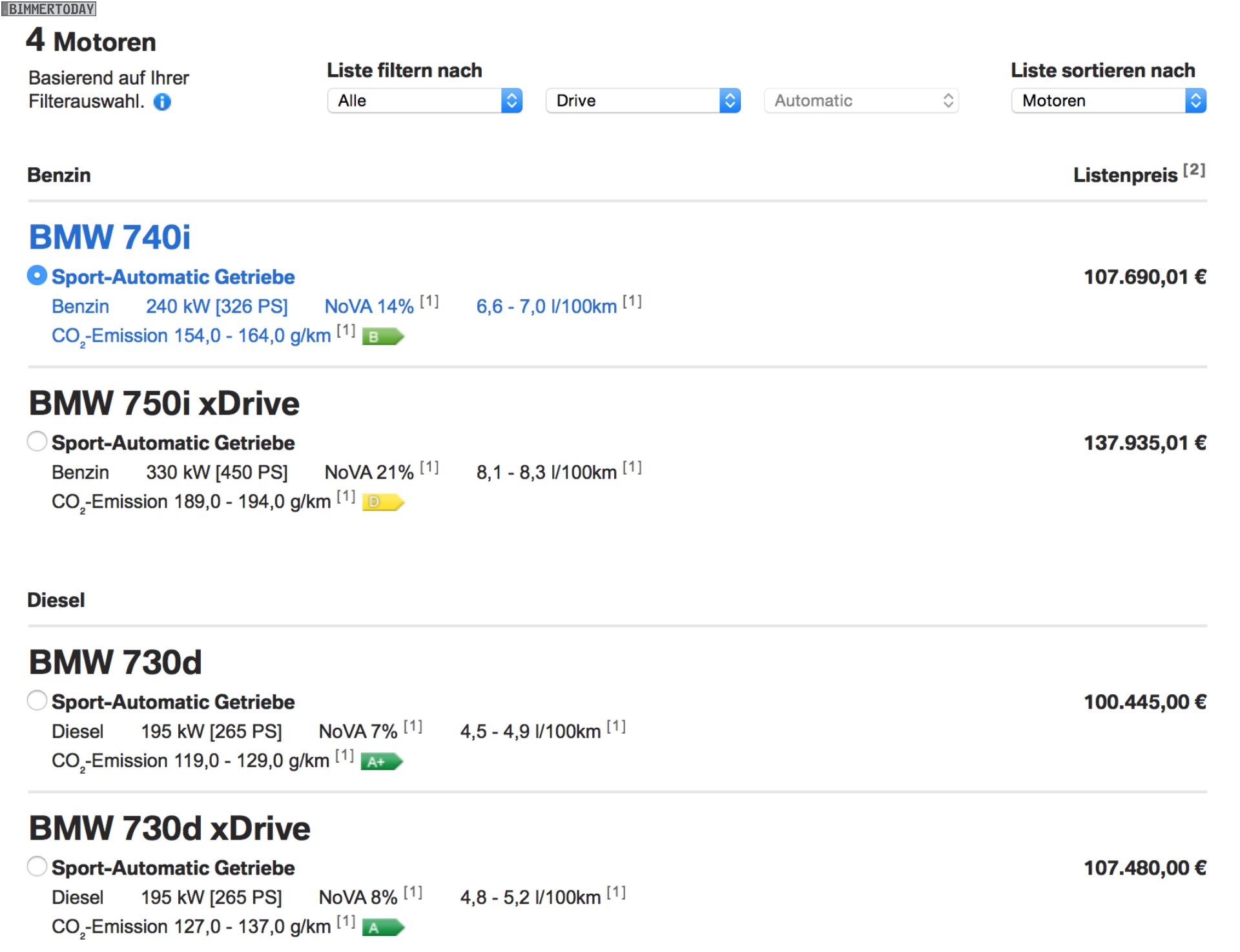Click the BMW 740i heading link

(110, 237)
